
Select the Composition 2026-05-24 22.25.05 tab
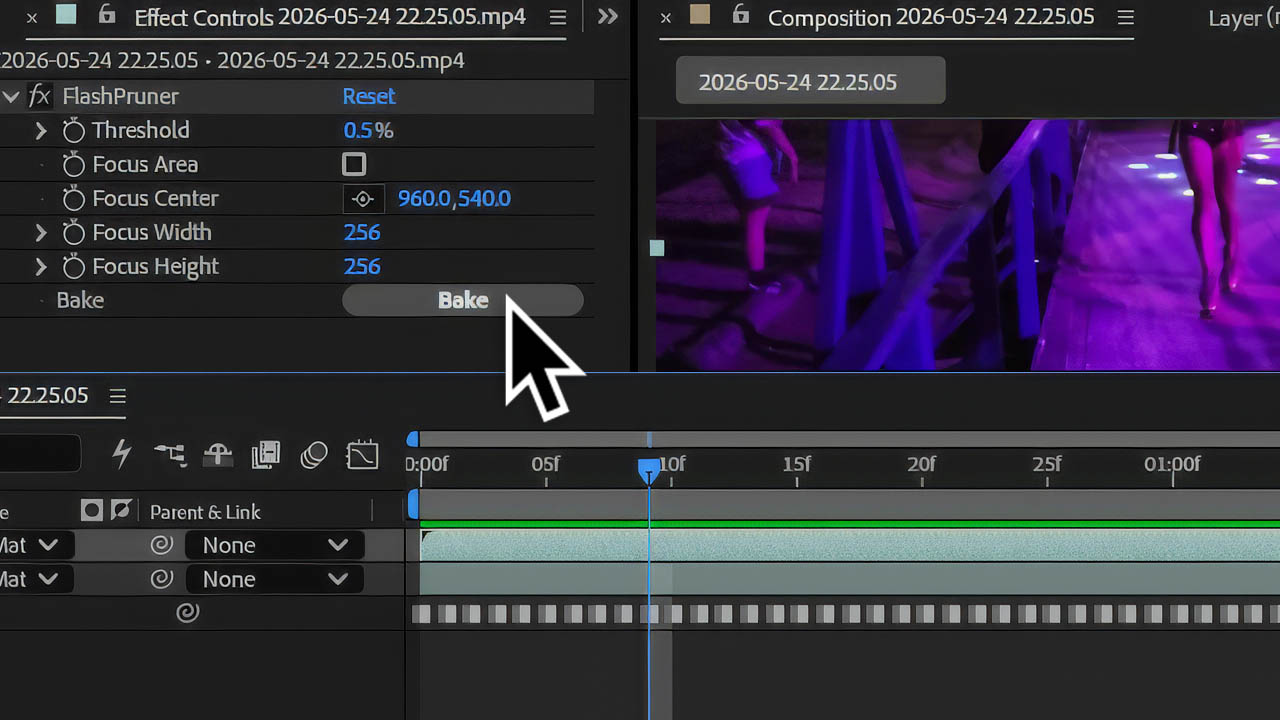point(931,17)
